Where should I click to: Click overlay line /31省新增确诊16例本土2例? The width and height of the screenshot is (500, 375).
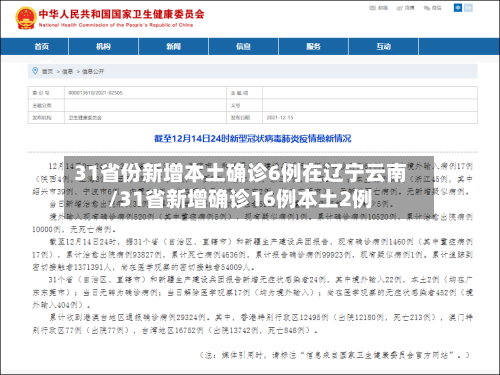click(x=240, y=198)
